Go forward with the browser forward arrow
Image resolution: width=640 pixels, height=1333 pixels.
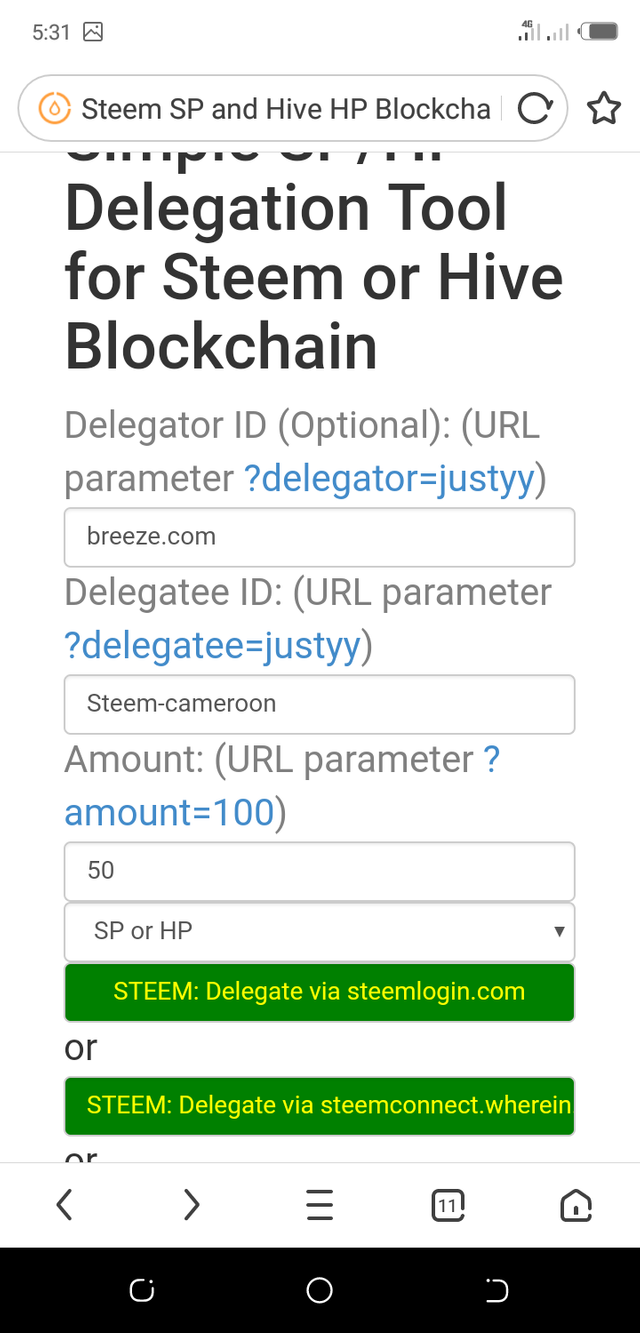coord(191,1205)
